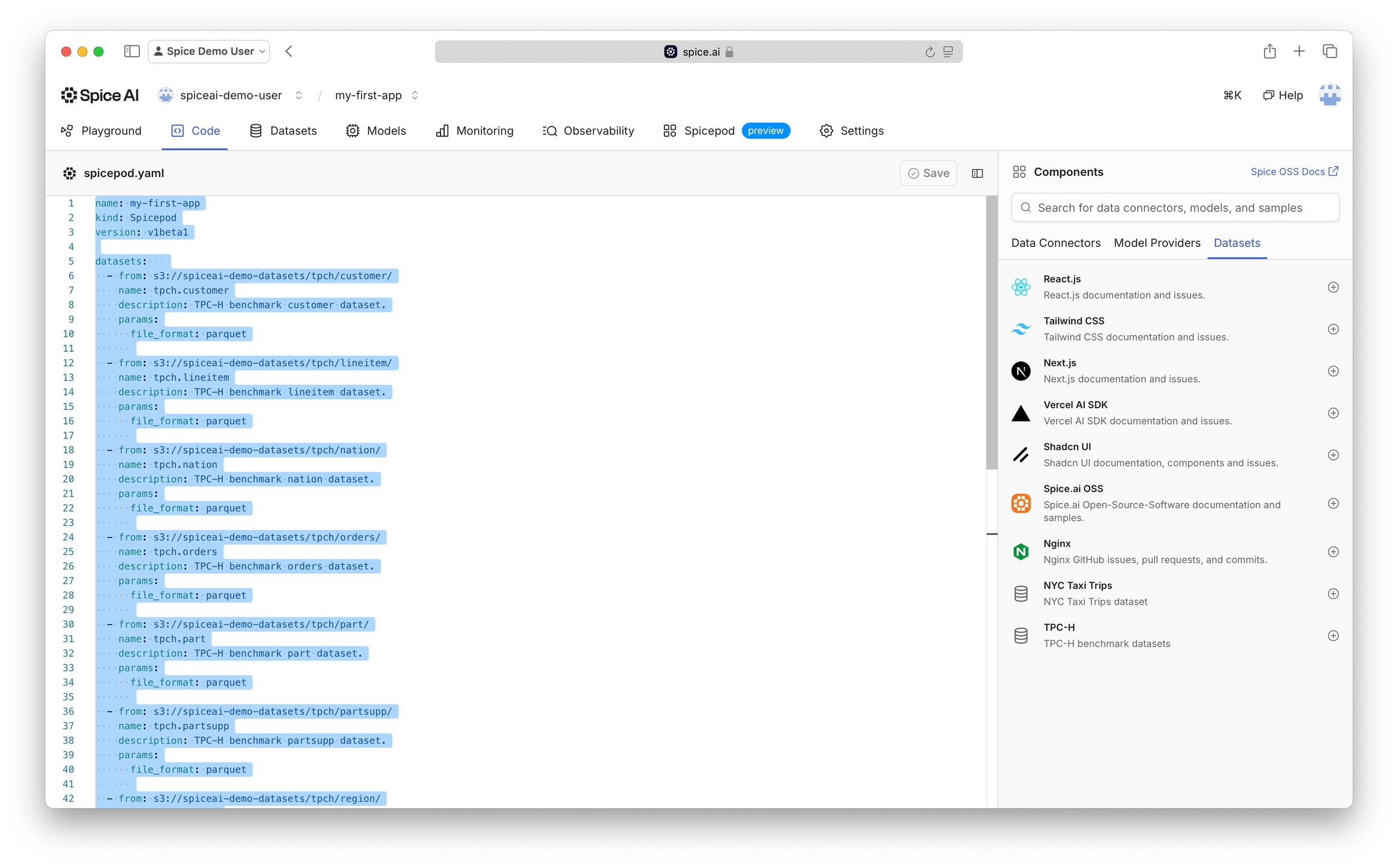Add the TPC-H benchmark datasets
This screenshot has width=1398, height=868.
(1333, 636)
